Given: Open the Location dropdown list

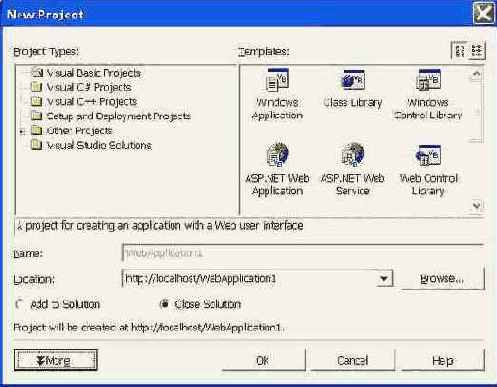Looking at the screenshot, I should (384, 278).
